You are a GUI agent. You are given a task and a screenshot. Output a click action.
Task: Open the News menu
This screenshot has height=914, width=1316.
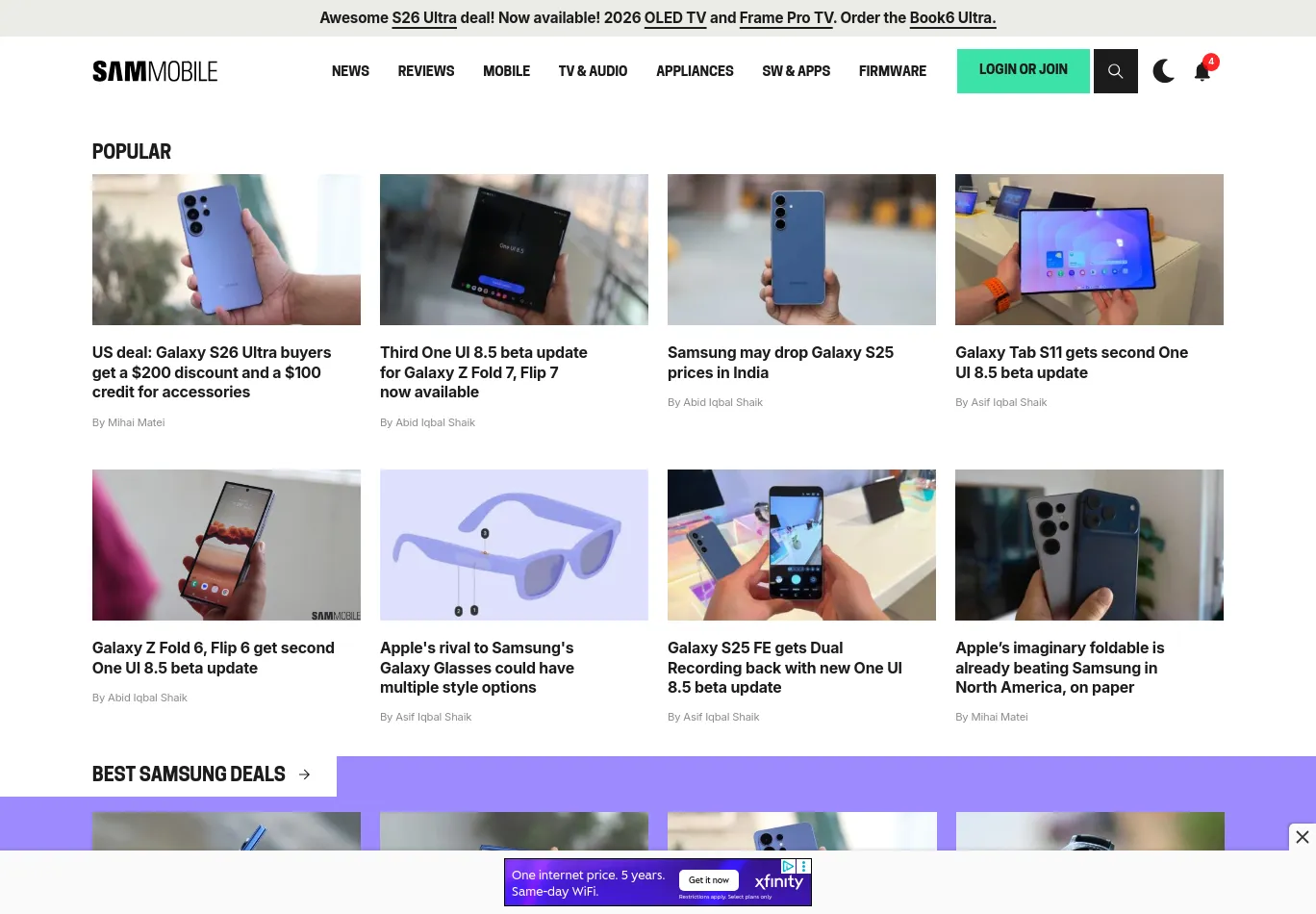click(x=350, y=71)
